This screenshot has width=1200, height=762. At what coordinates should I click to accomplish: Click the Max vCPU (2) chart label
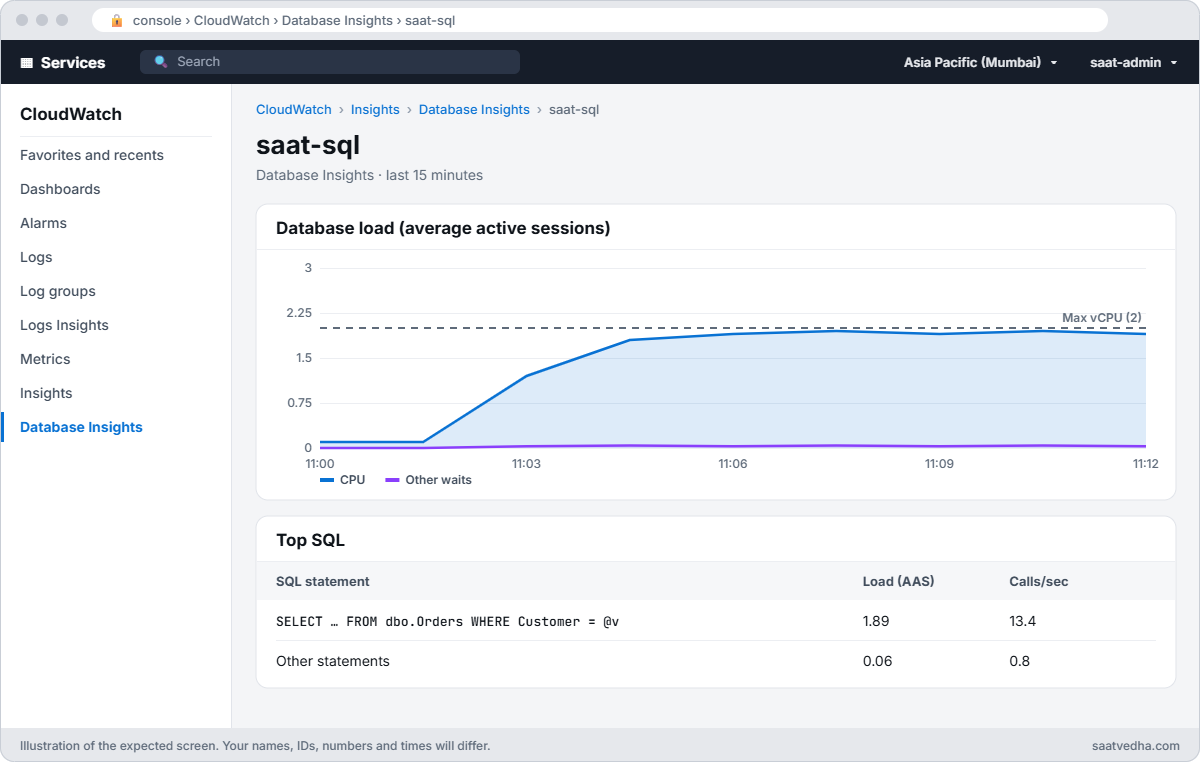[1102, 318]
